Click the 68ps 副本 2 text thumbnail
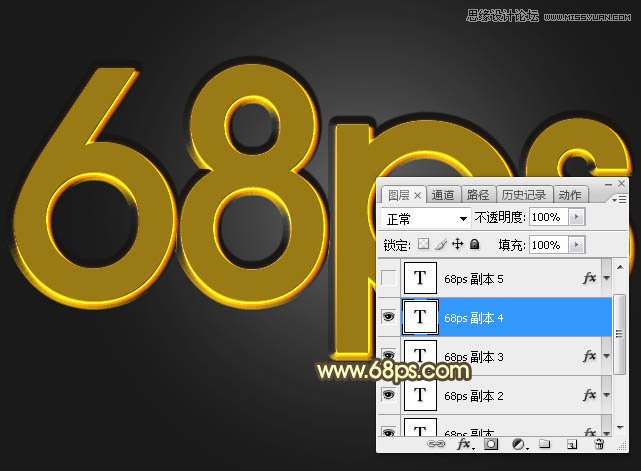The width and height of the screenshot is (641, 471). [420, 395]
